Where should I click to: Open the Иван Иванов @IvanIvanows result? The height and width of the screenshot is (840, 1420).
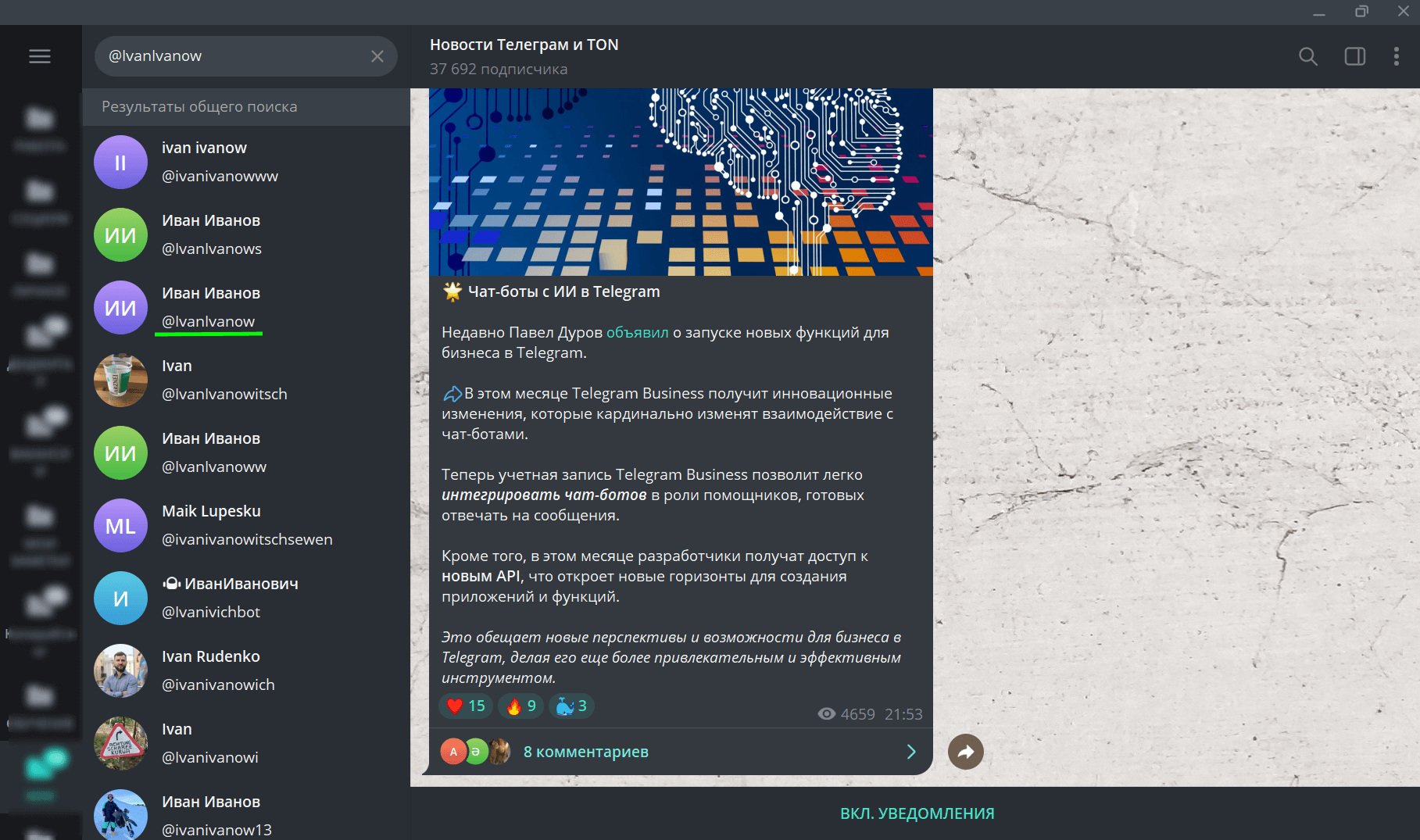(246, 234)
